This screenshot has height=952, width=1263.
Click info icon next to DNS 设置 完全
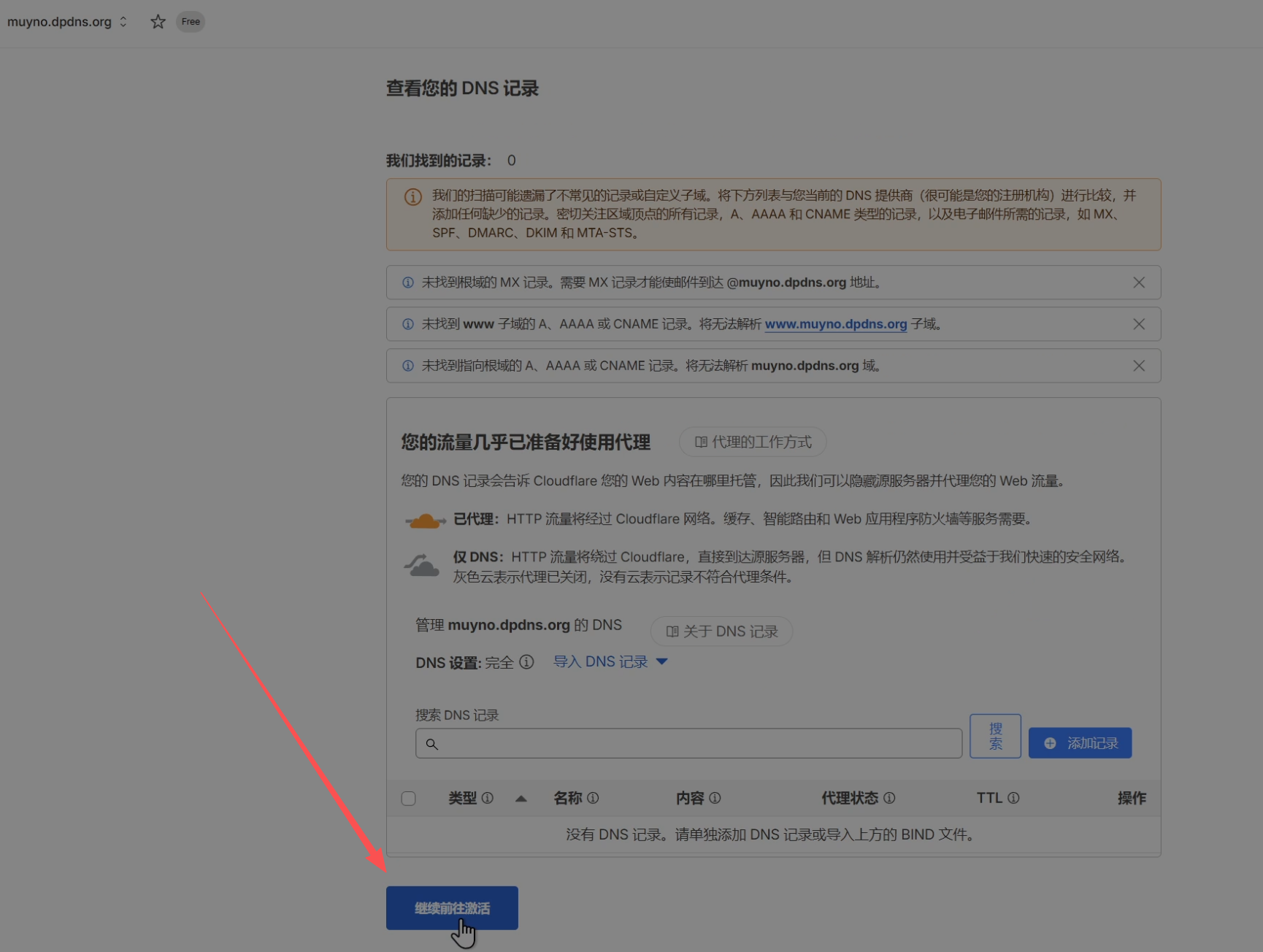[526, 662]
